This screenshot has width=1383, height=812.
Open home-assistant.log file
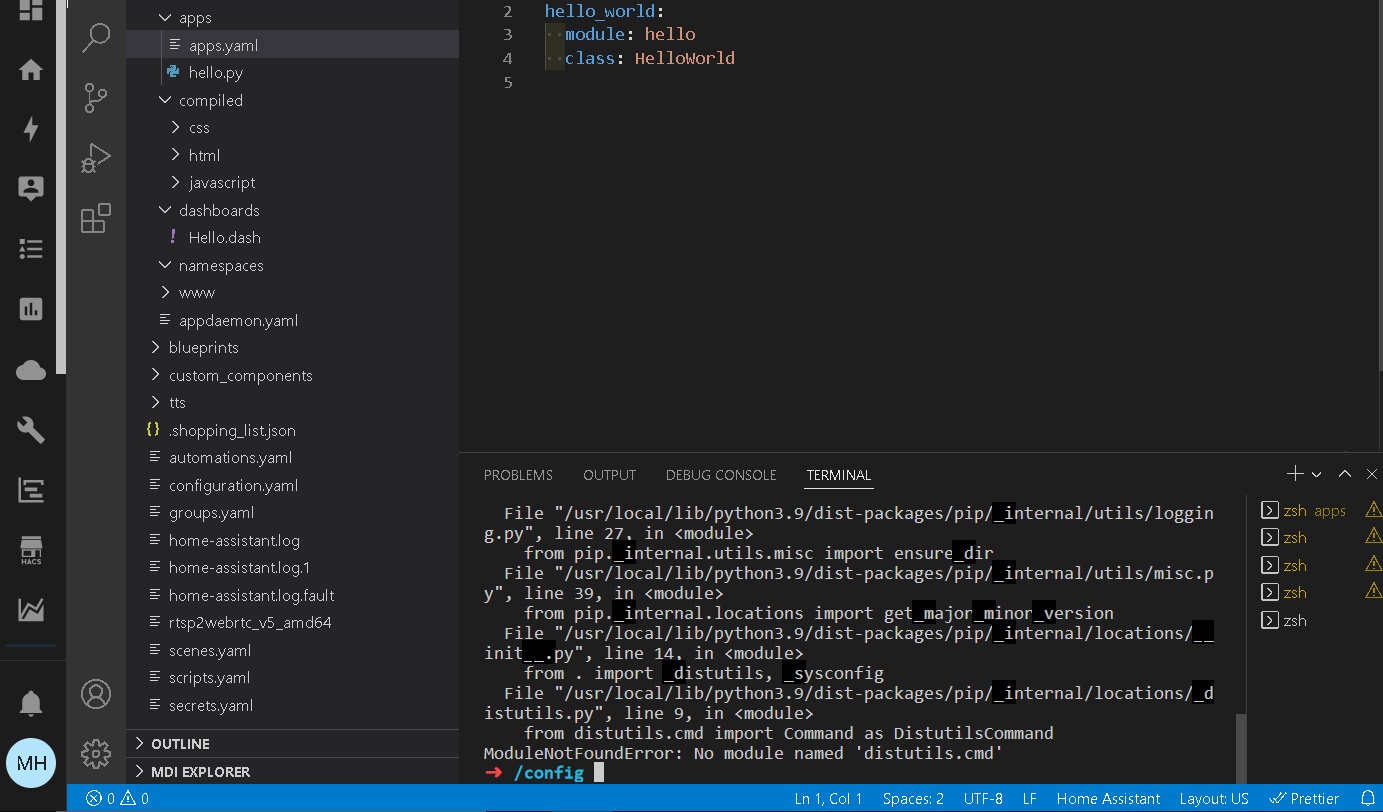[x=234, y=540]
